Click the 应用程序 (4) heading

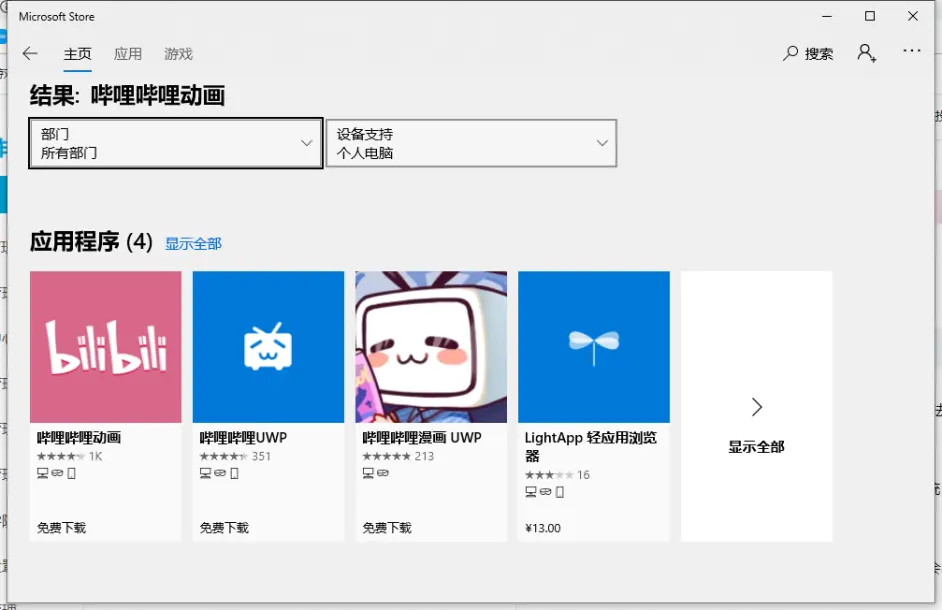pyautogui.click(x=91, y=242)
